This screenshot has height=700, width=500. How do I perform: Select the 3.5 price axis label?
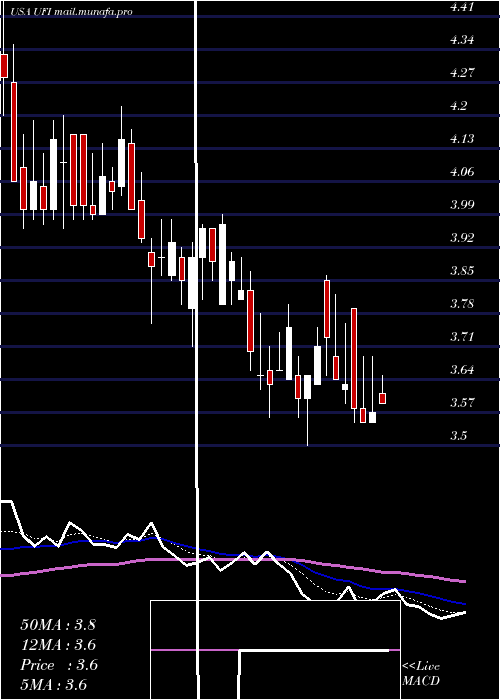(x=459, y=435)
